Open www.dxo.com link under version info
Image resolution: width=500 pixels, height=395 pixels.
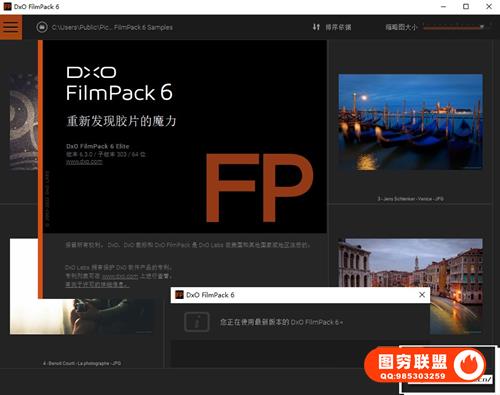coord(84,162)
